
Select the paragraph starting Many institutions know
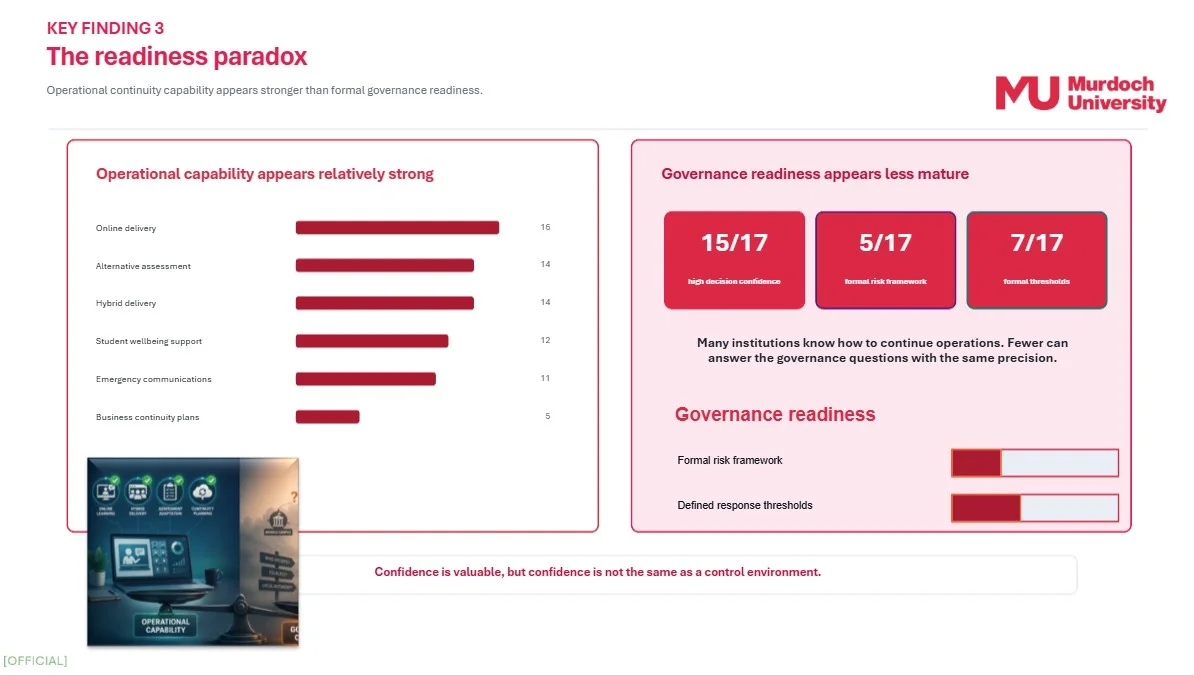(x=883, y=350)
